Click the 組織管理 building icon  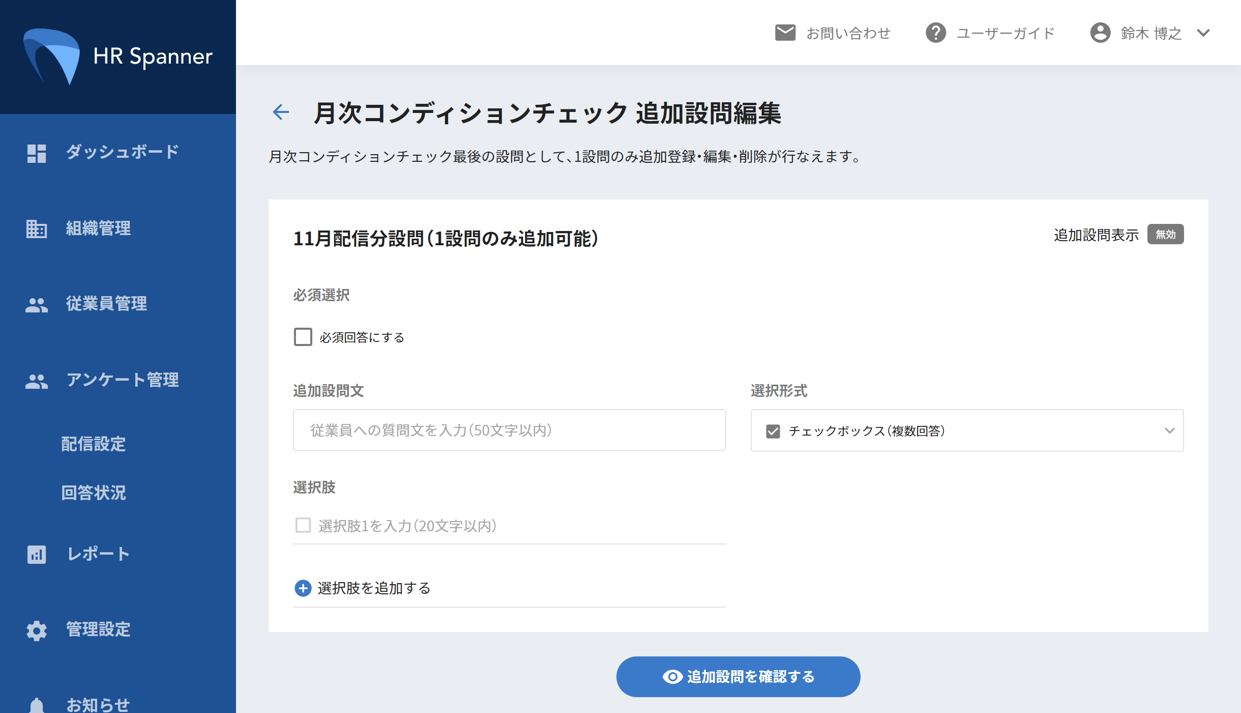(37, 229)
